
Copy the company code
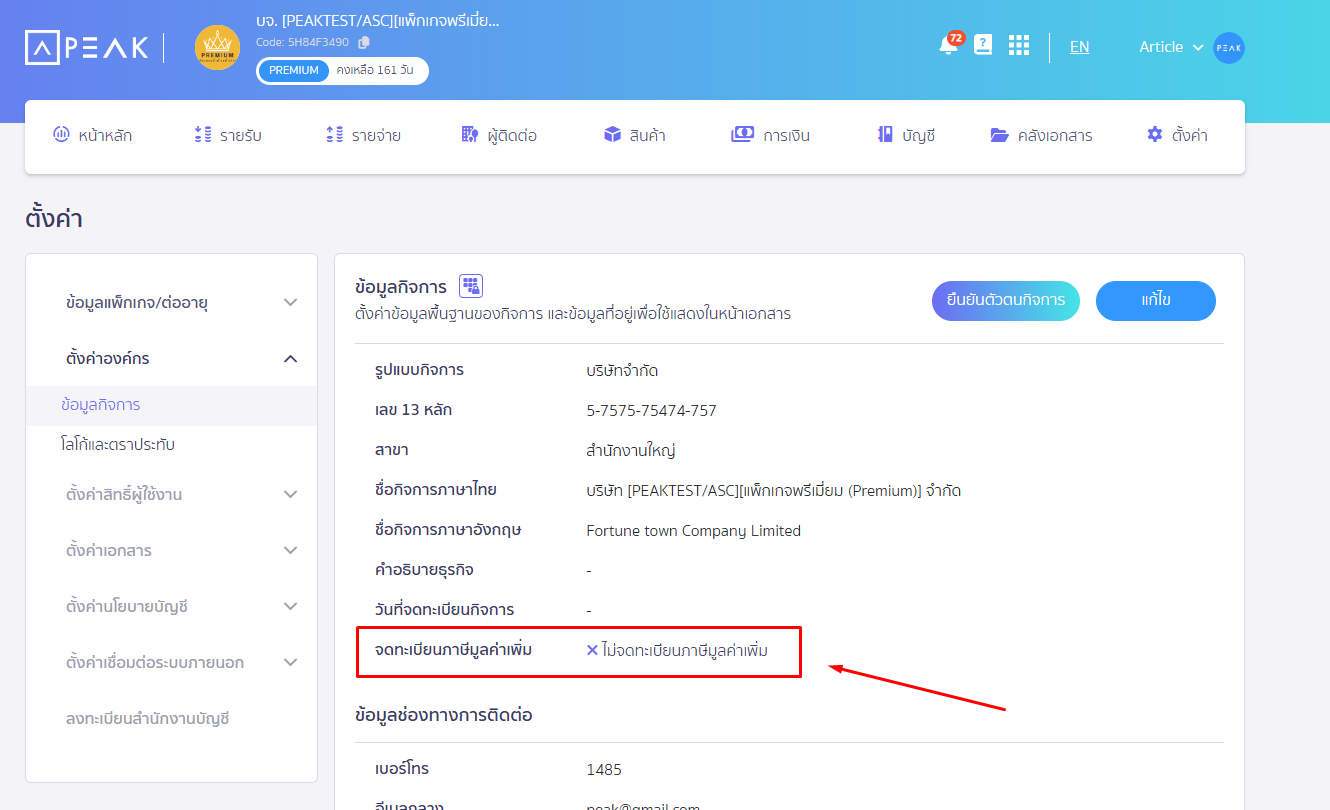(x=364, y=42)
